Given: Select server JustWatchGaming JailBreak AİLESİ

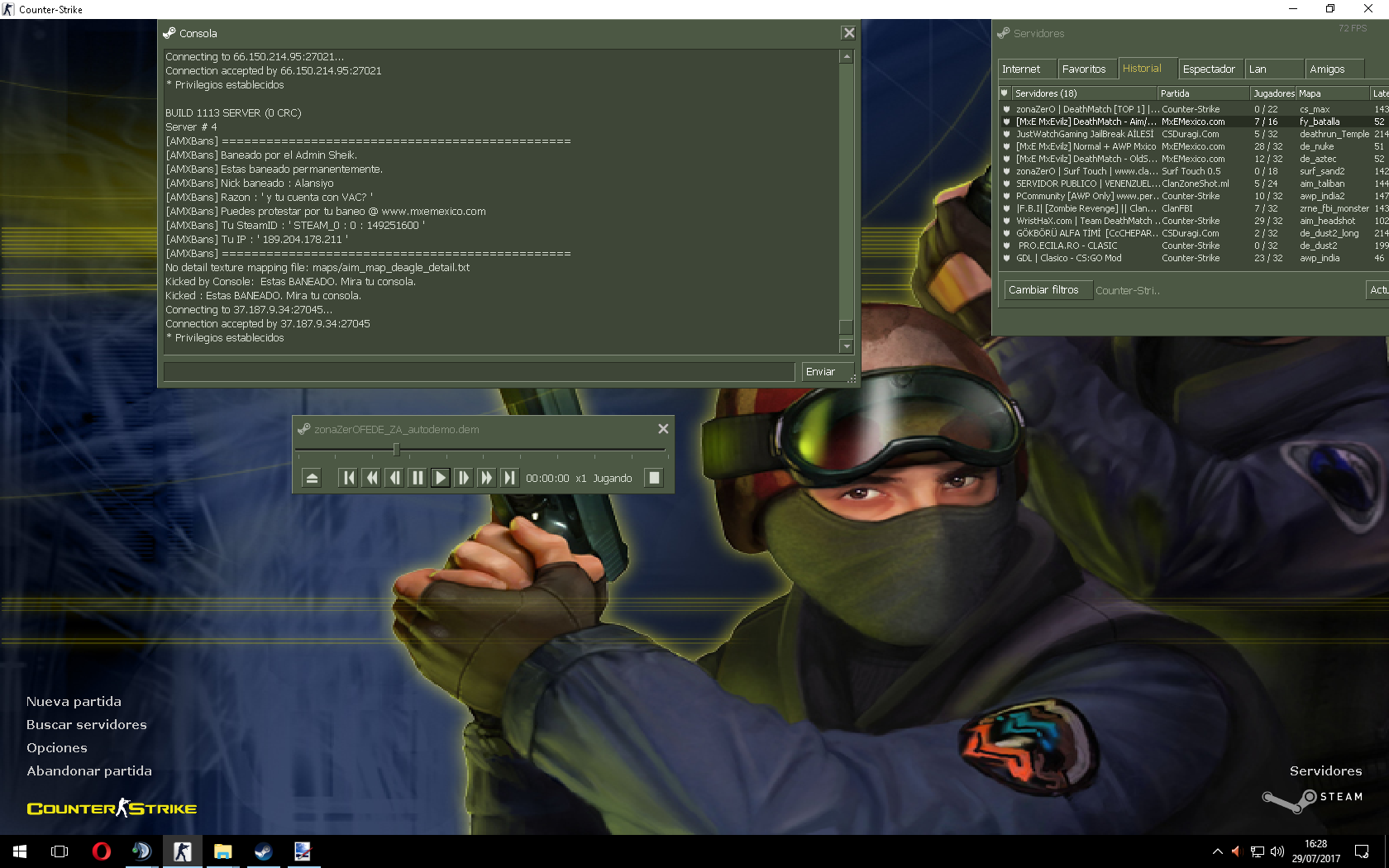Looking at the screenshot, I should (x=1194, y=134).
